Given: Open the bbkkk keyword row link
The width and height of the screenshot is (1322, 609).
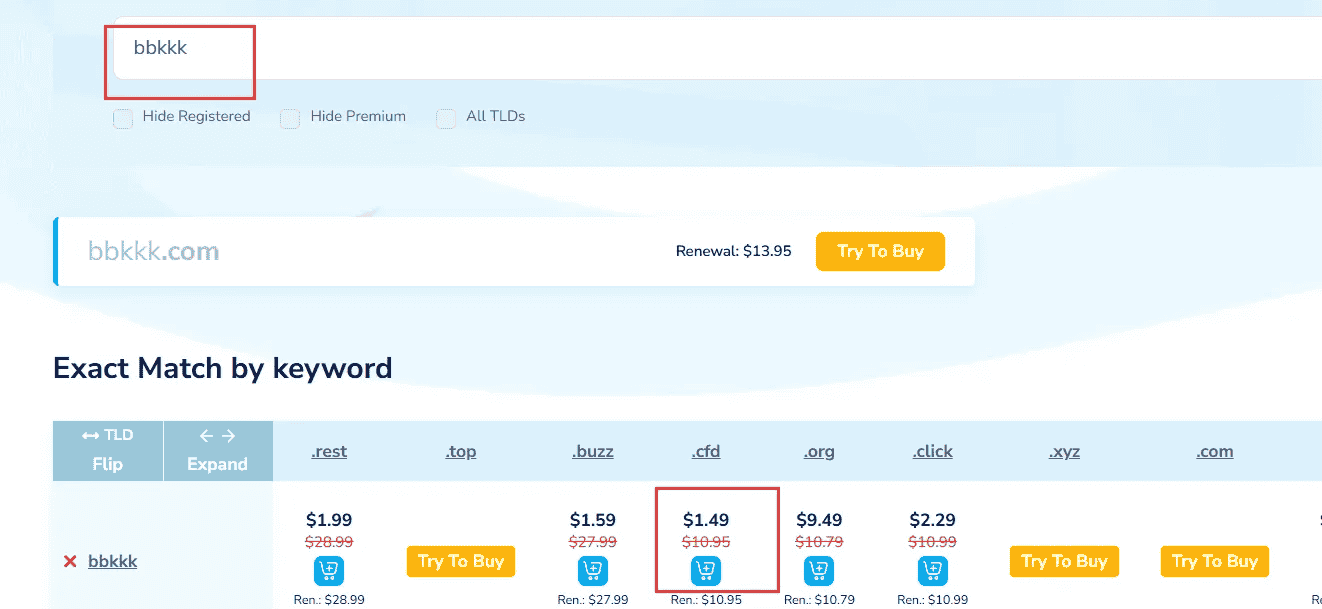Looking at the screenshot, I should pyautogui.click(x=113, y=562).
